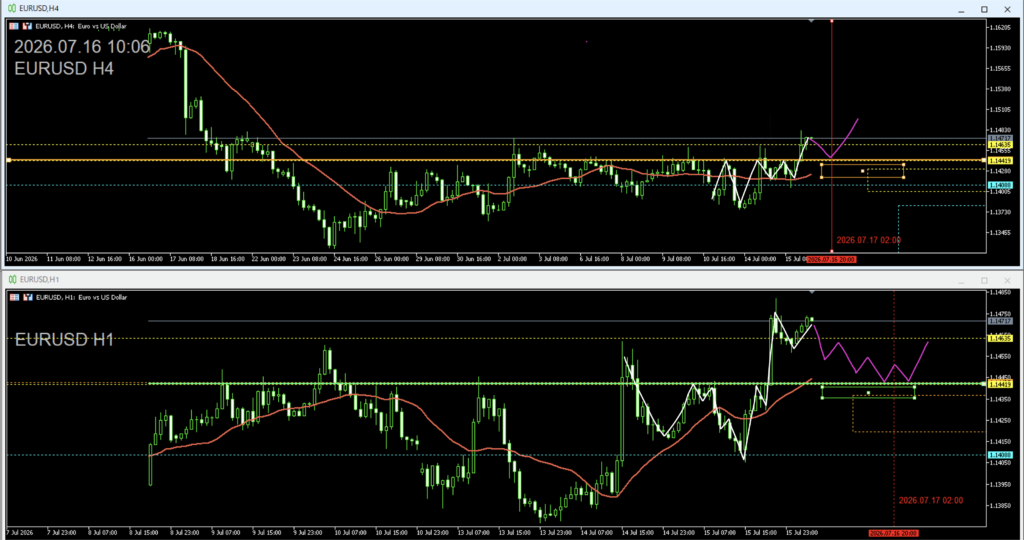Select the red 2026.07.16 20:00 time label in H1
The image size is (1024, 540).
click(894, 533)
